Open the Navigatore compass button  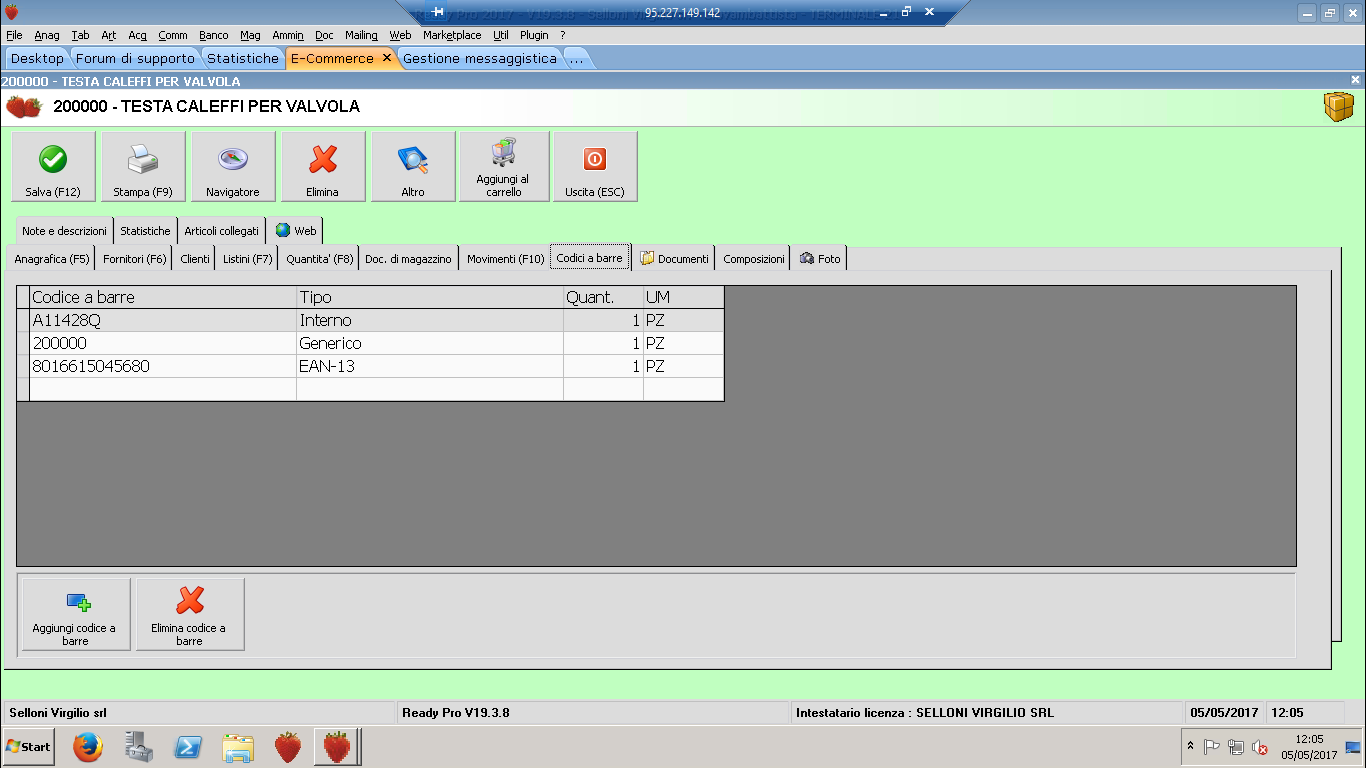(233, 167)
